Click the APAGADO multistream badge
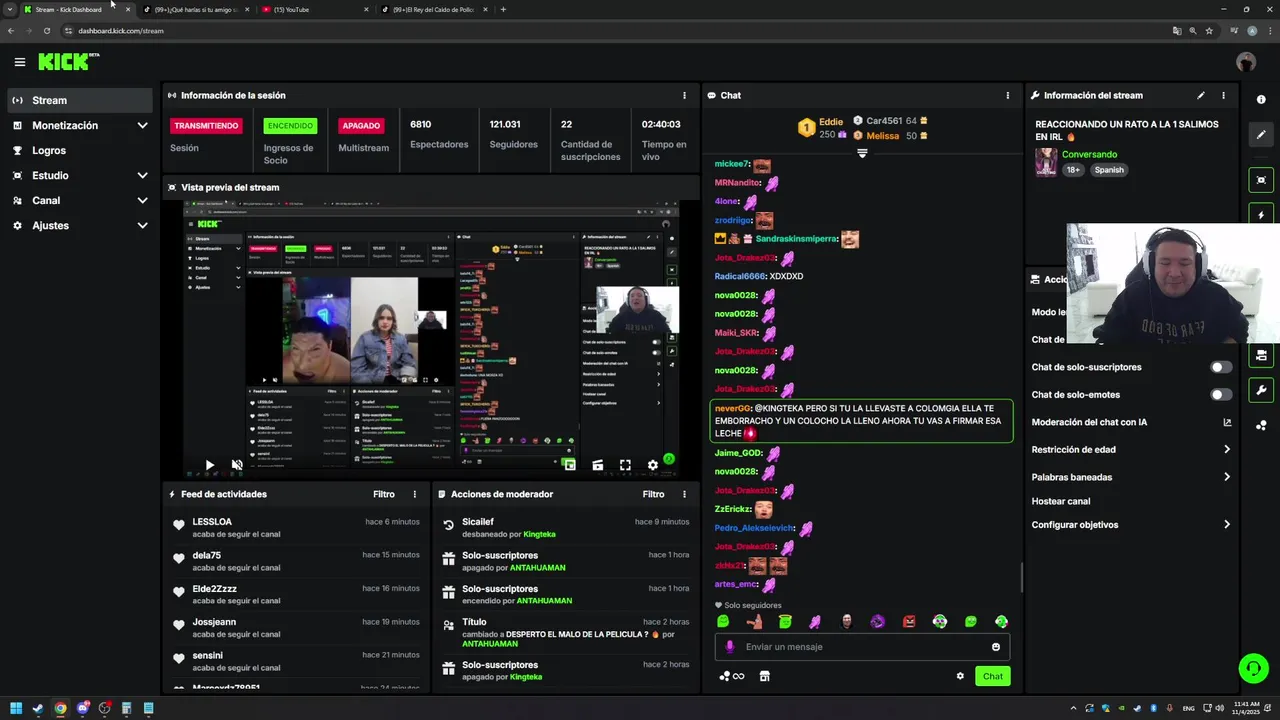Viewport: 1280px width, 720px height. point(361,126)
